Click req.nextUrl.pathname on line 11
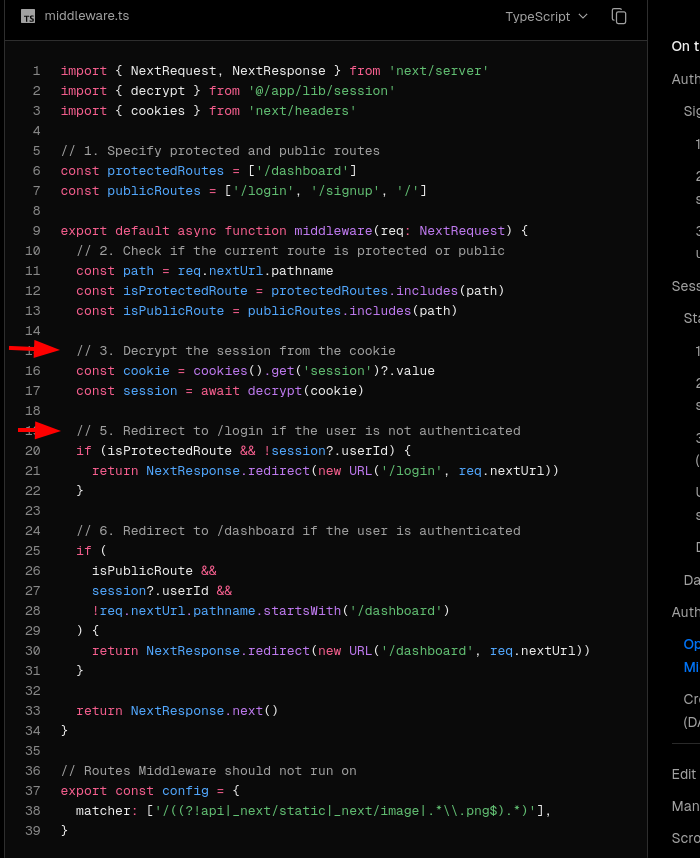The width and height of the screenshot is (700, 858). 255,271
